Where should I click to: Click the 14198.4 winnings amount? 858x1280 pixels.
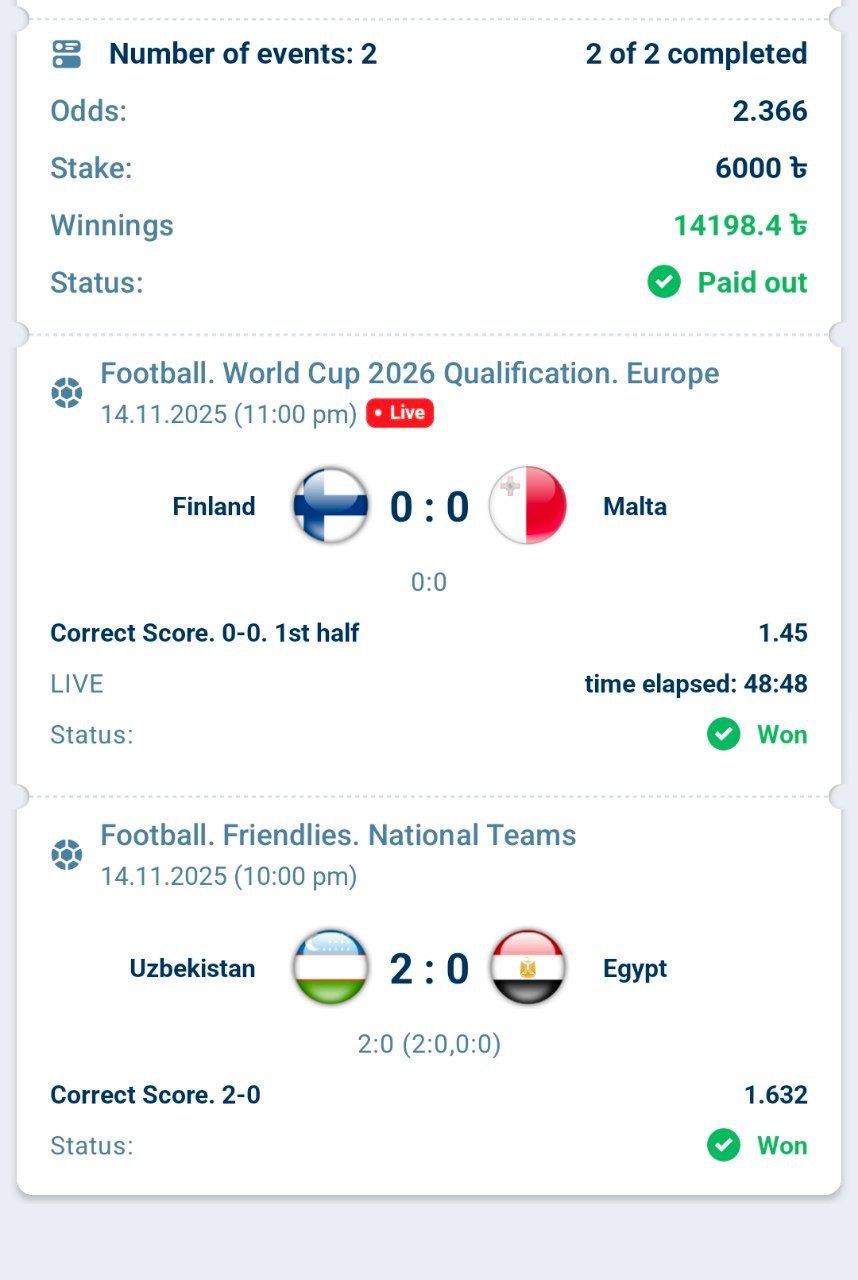739,225
